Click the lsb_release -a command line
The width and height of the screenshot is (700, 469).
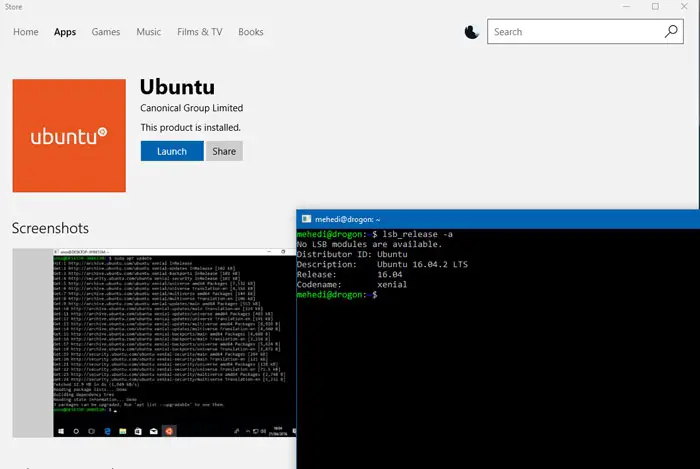click(375, 234)
